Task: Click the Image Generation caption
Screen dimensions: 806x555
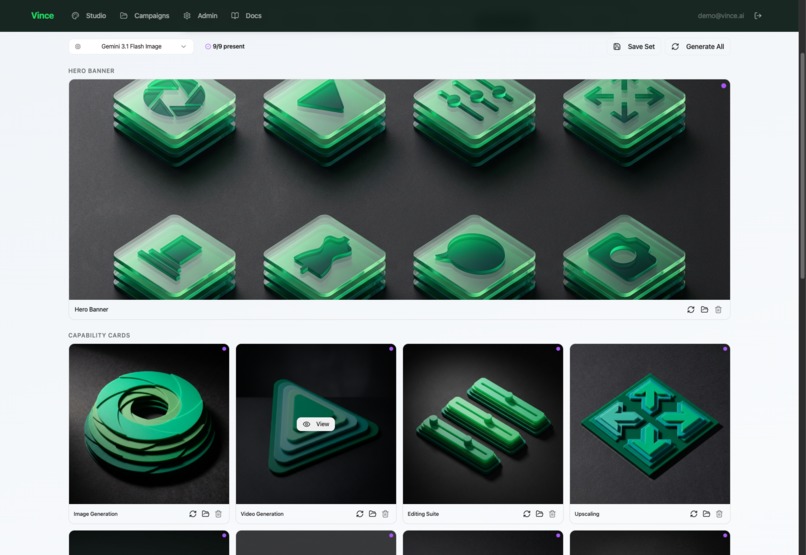Action: 96,514
